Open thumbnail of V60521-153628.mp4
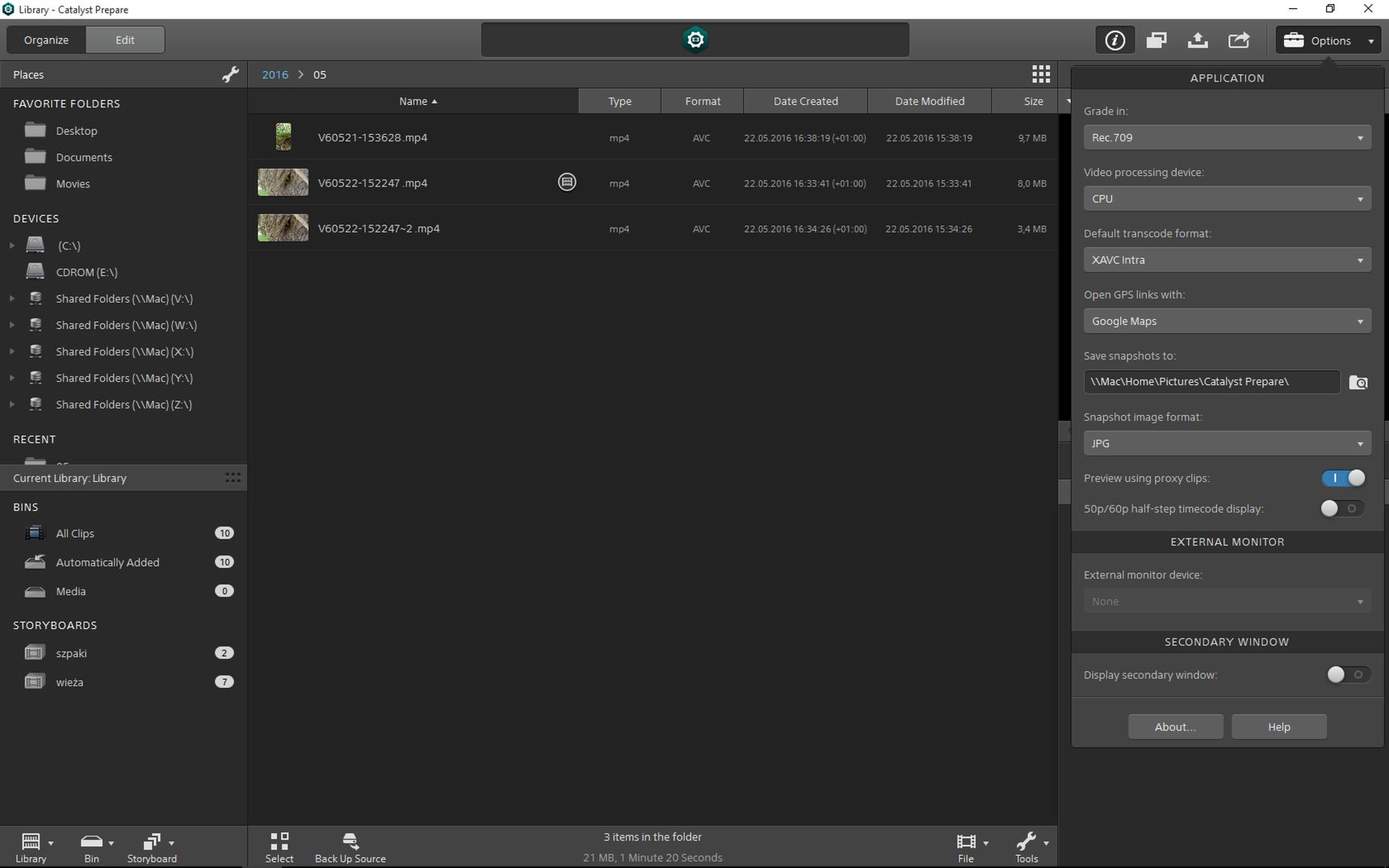 (283, 137)
